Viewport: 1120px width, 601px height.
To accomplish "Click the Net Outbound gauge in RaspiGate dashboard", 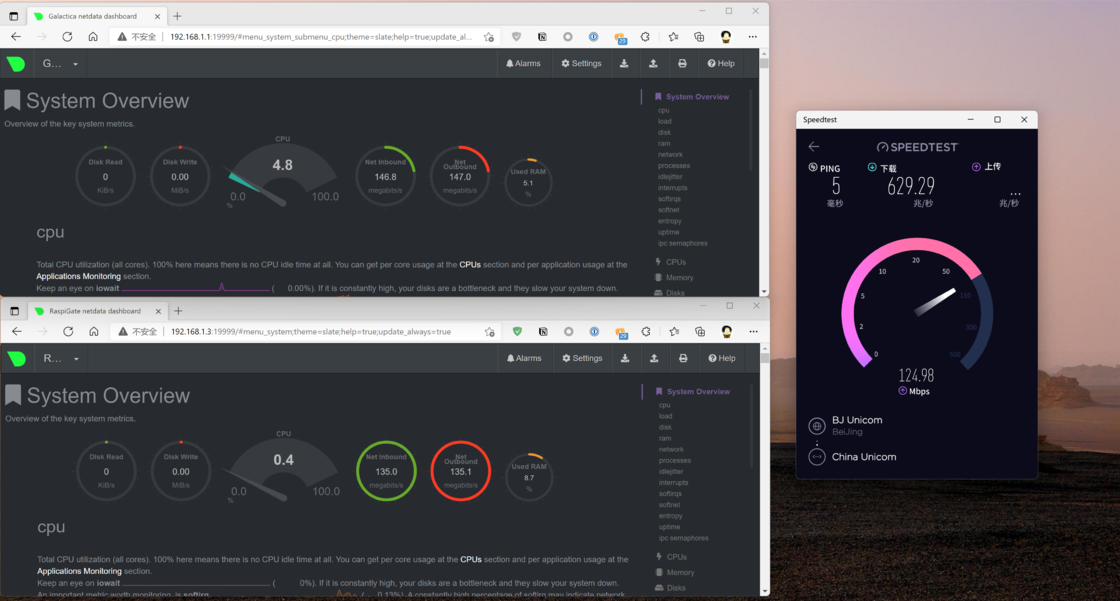I will pos(461,471).
